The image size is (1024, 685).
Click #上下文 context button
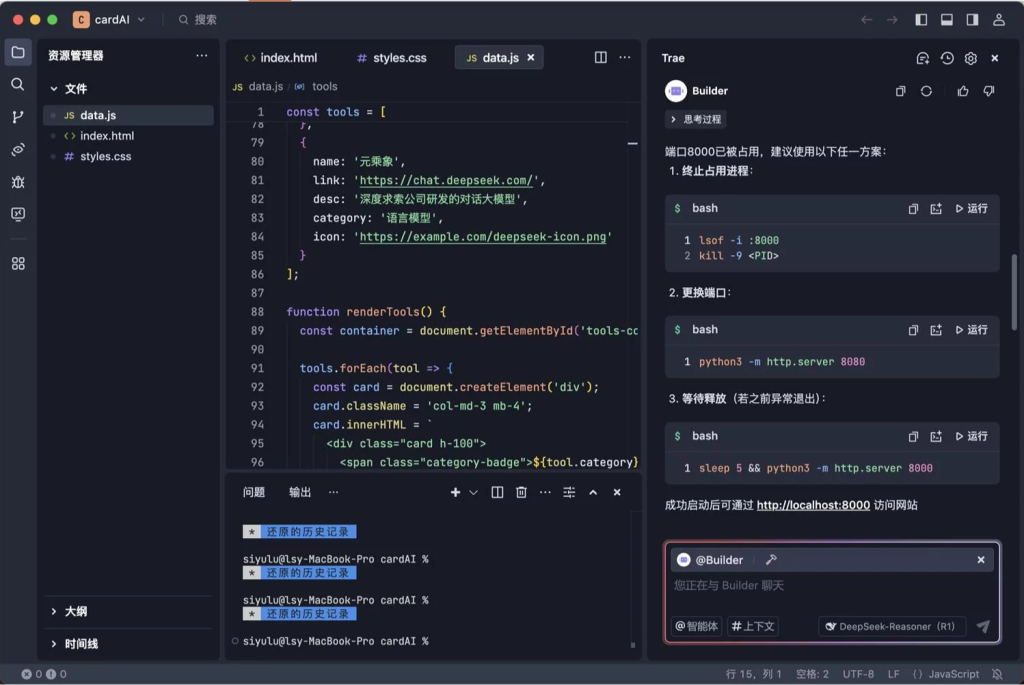pyautogui.click(x=753, y=626)
